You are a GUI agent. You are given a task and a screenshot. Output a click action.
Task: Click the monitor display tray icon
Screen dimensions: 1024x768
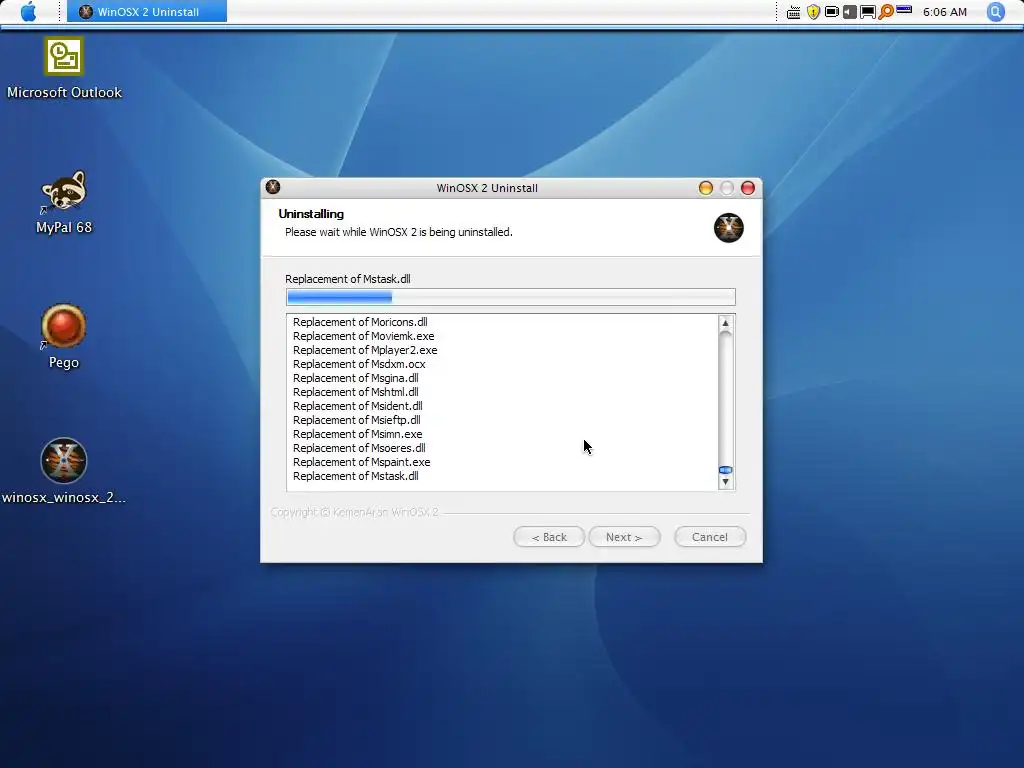(868, 12)
